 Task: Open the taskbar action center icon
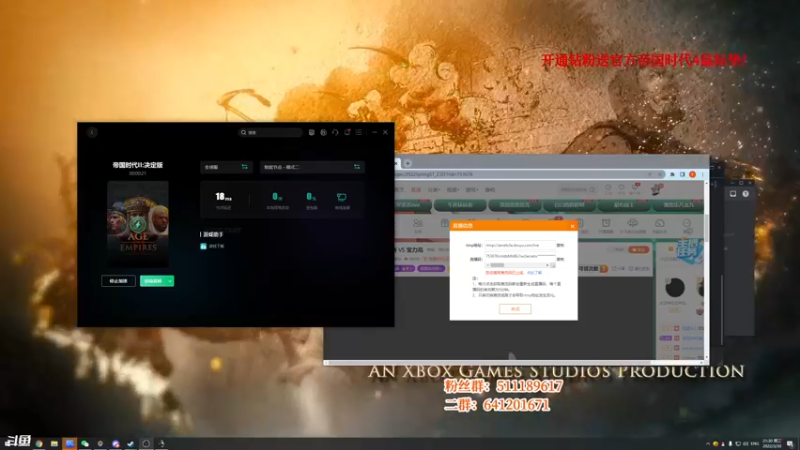(x=790, y=444)
